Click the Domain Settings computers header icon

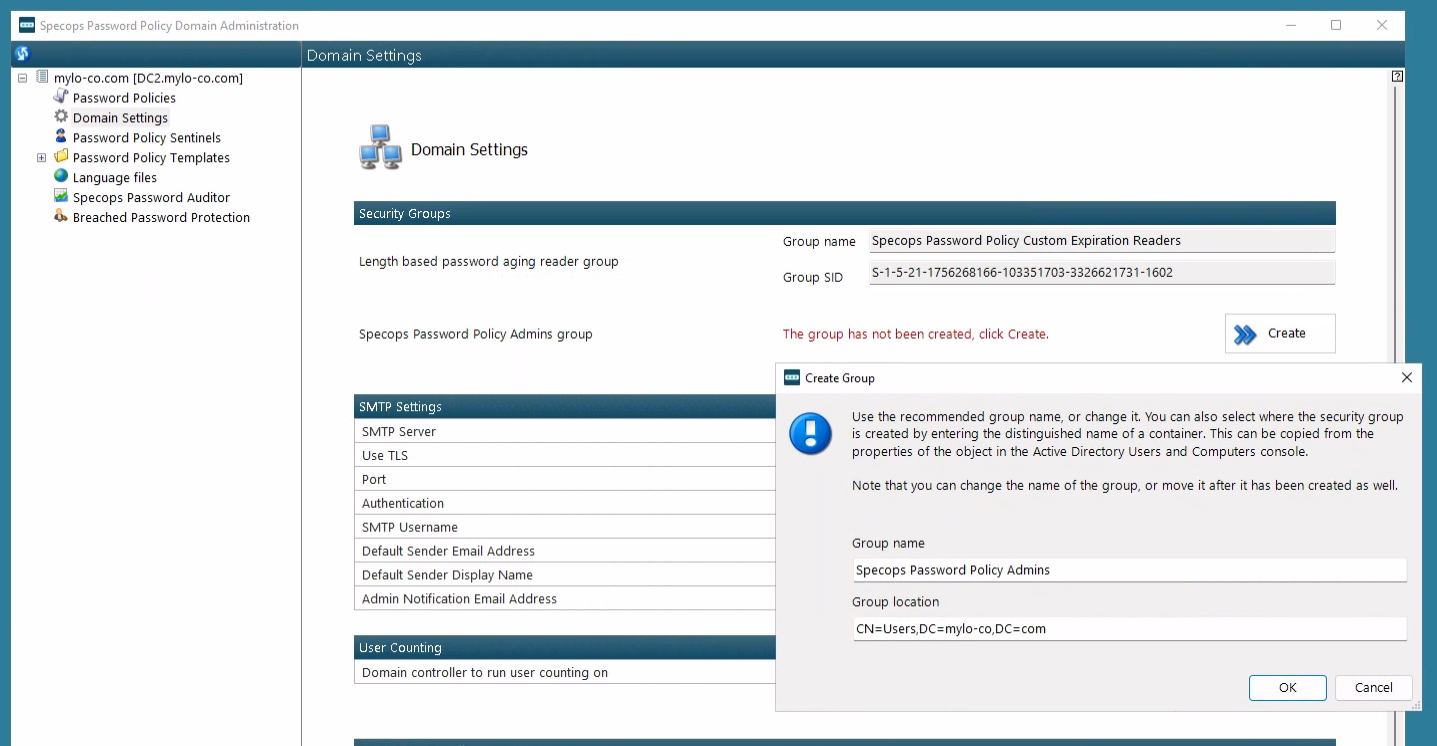380,147
